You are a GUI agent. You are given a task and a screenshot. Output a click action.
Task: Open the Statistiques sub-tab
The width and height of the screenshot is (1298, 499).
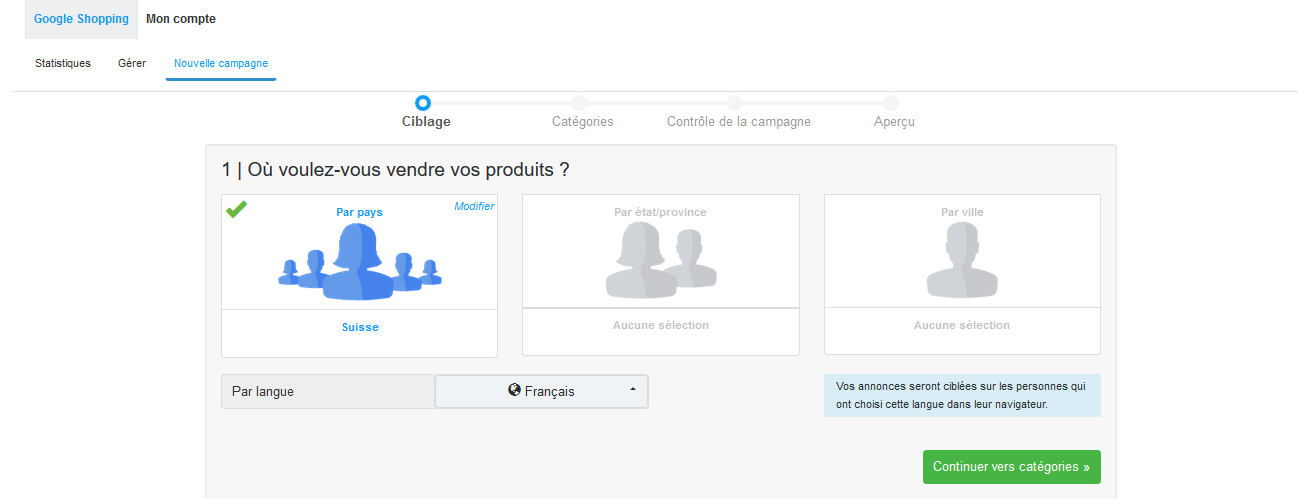click(x=63, y=63)
